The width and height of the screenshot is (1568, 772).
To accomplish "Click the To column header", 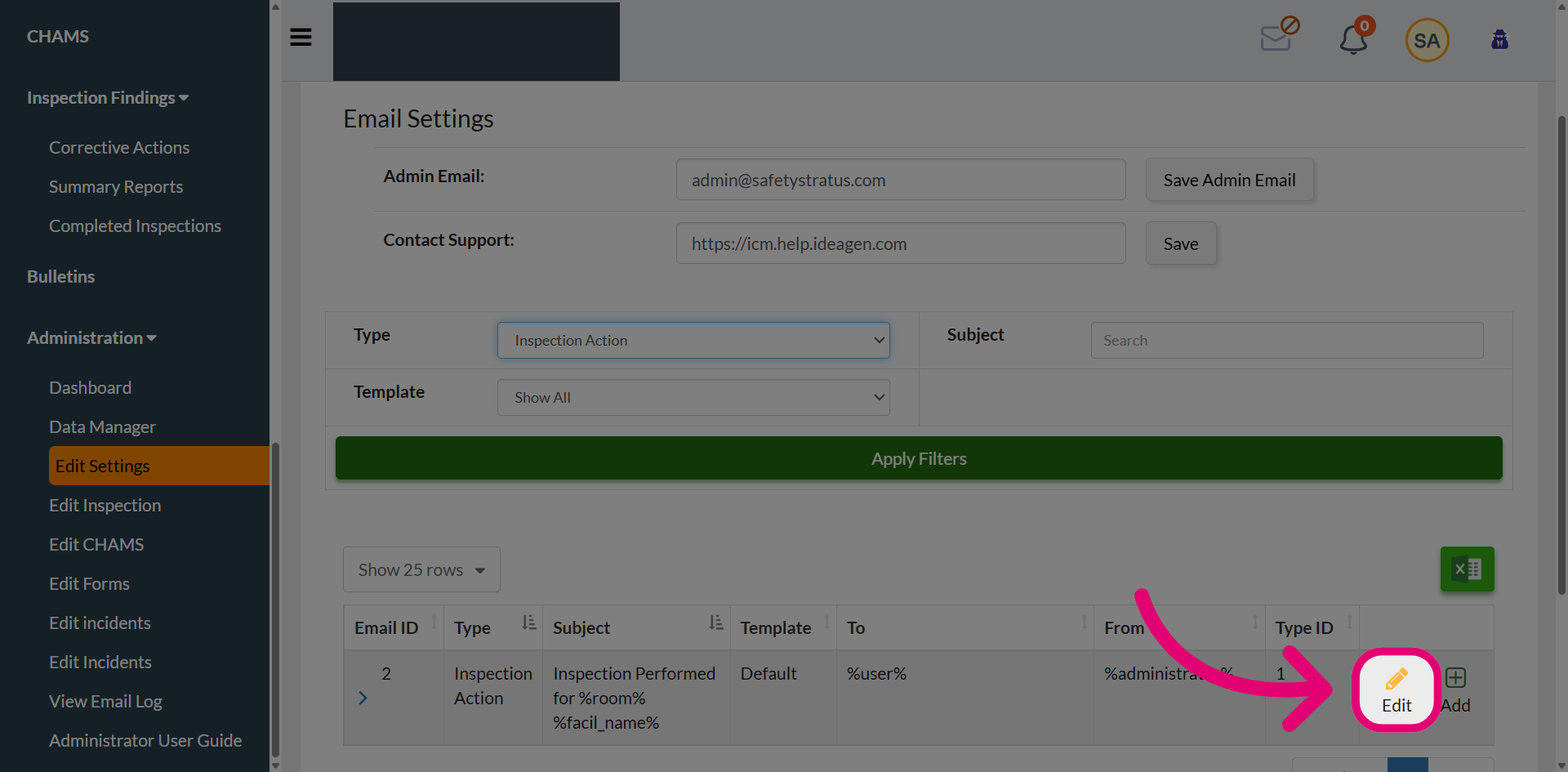I will 964,627.
